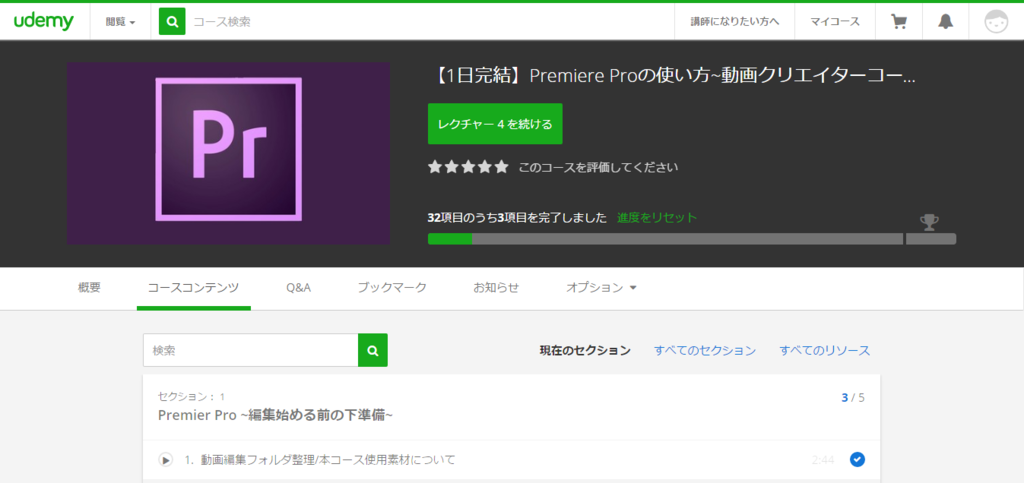The height and width of the screenshot is (483, 1024).
Task: Go to マイコース
Action: (x=835, y=22)
